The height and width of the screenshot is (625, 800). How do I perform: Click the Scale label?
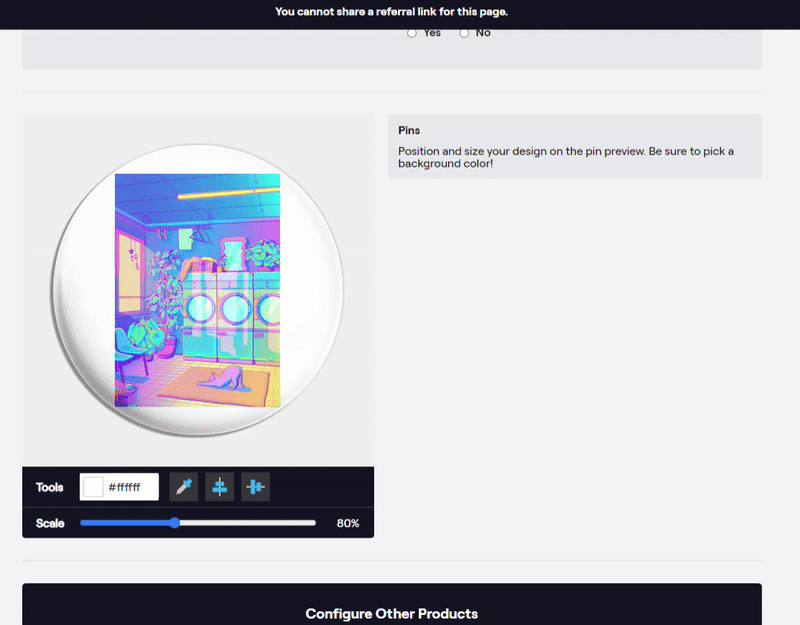[x=50, y=523]
